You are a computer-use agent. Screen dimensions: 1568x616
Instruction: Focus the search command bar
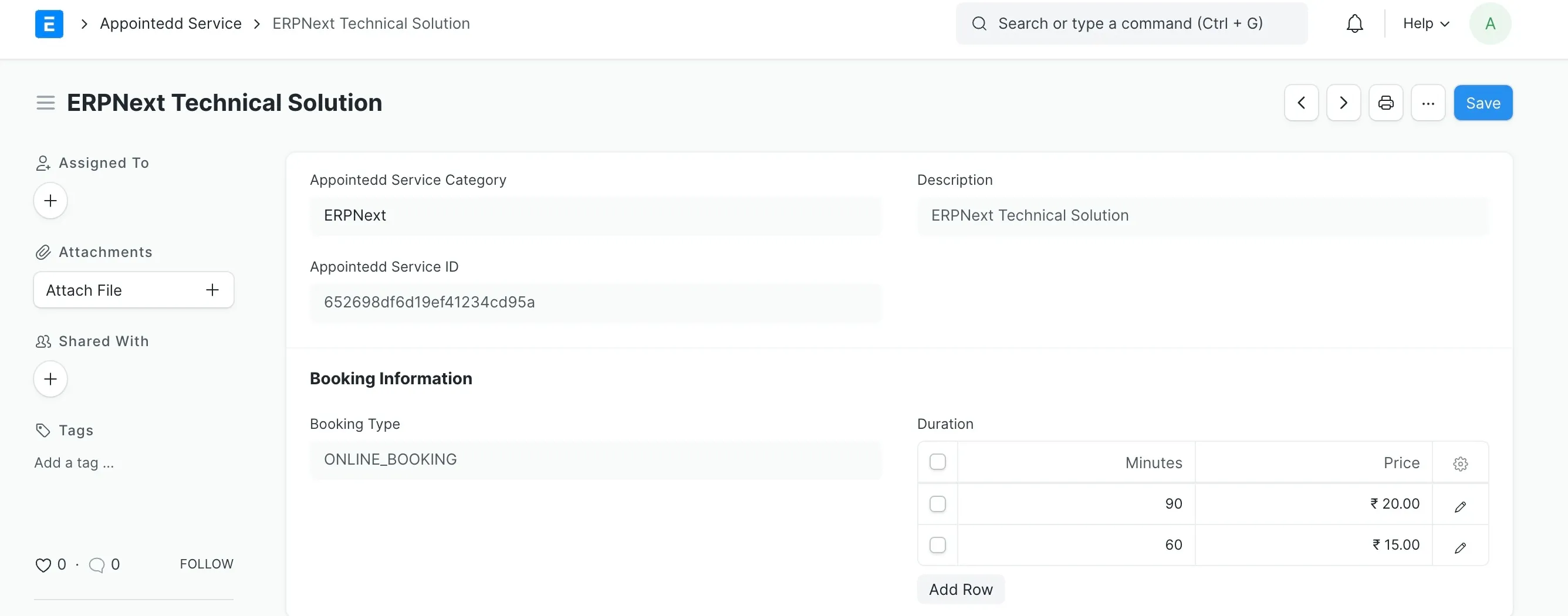tap(1131, 23)
